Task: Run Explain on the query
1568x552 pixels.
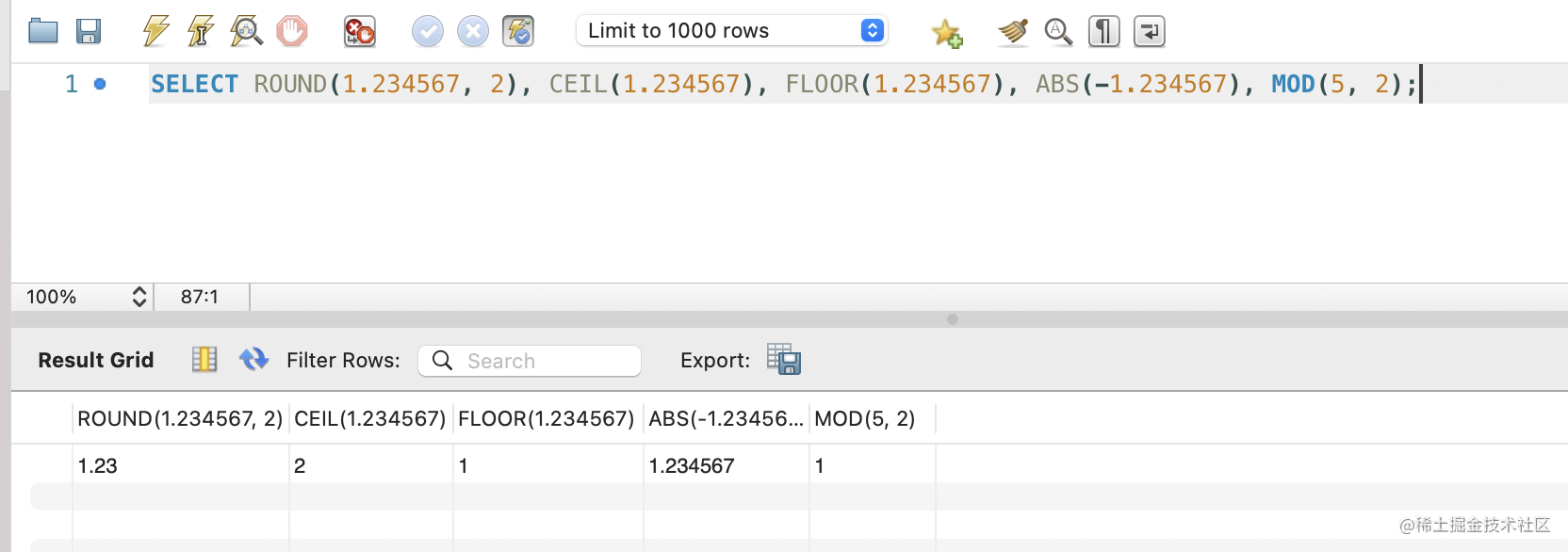Action: pos(246,31)
